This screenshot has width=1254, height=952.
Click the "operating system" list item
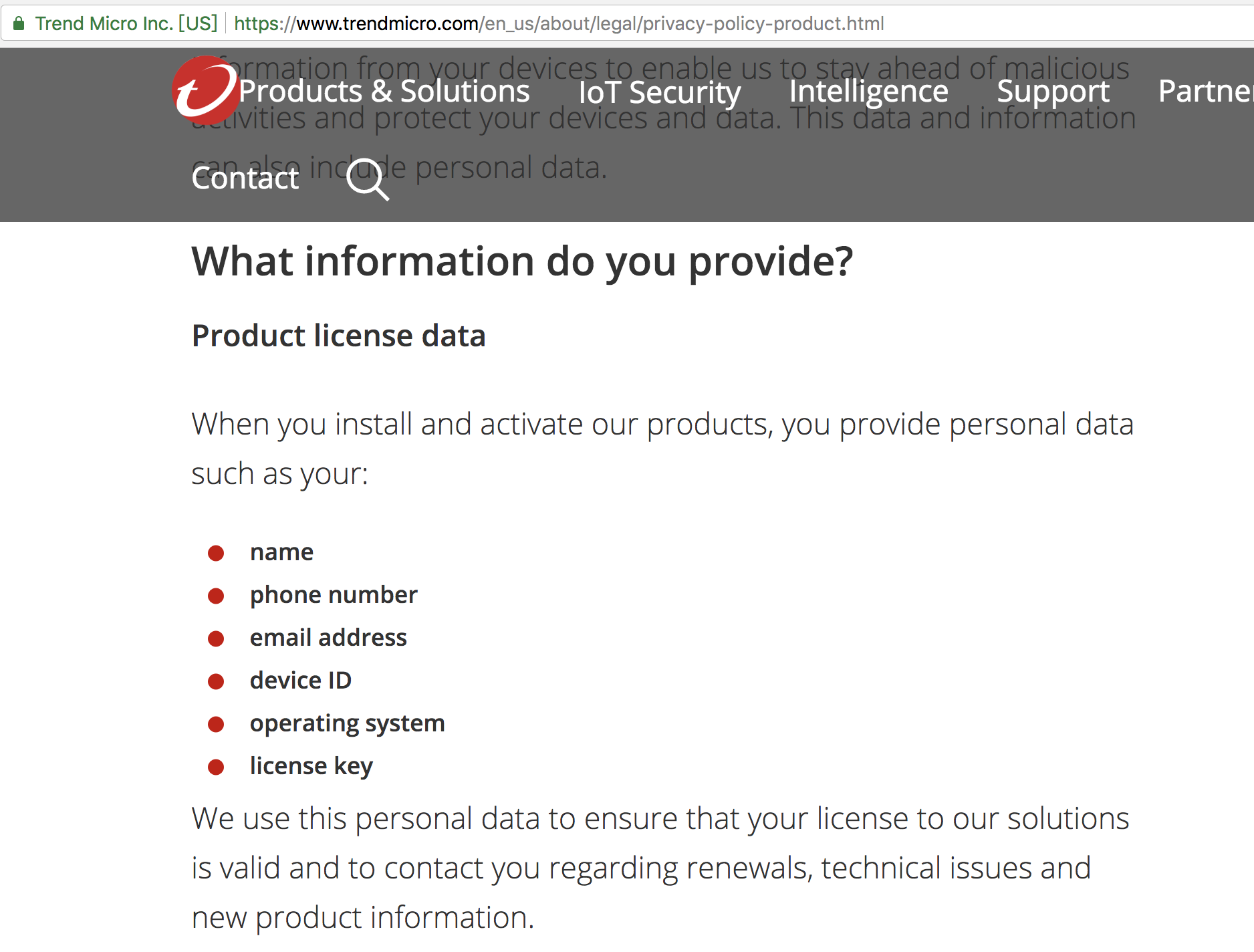347,723
